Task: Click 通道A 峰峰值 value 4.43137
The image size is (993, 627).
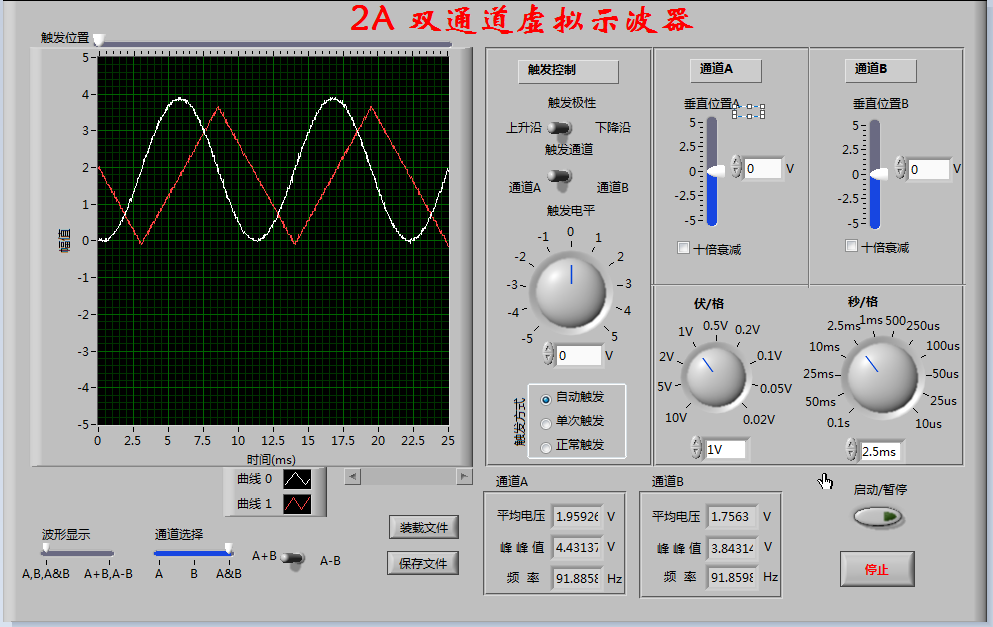Action: tap(576, 547)
